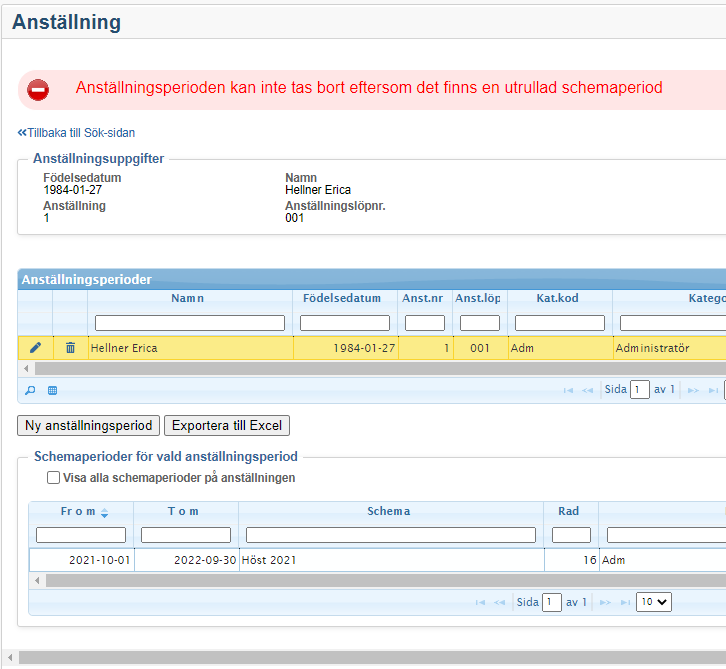
Task: Click the trash delete icon for Hellner Erica
Action: 70,348
